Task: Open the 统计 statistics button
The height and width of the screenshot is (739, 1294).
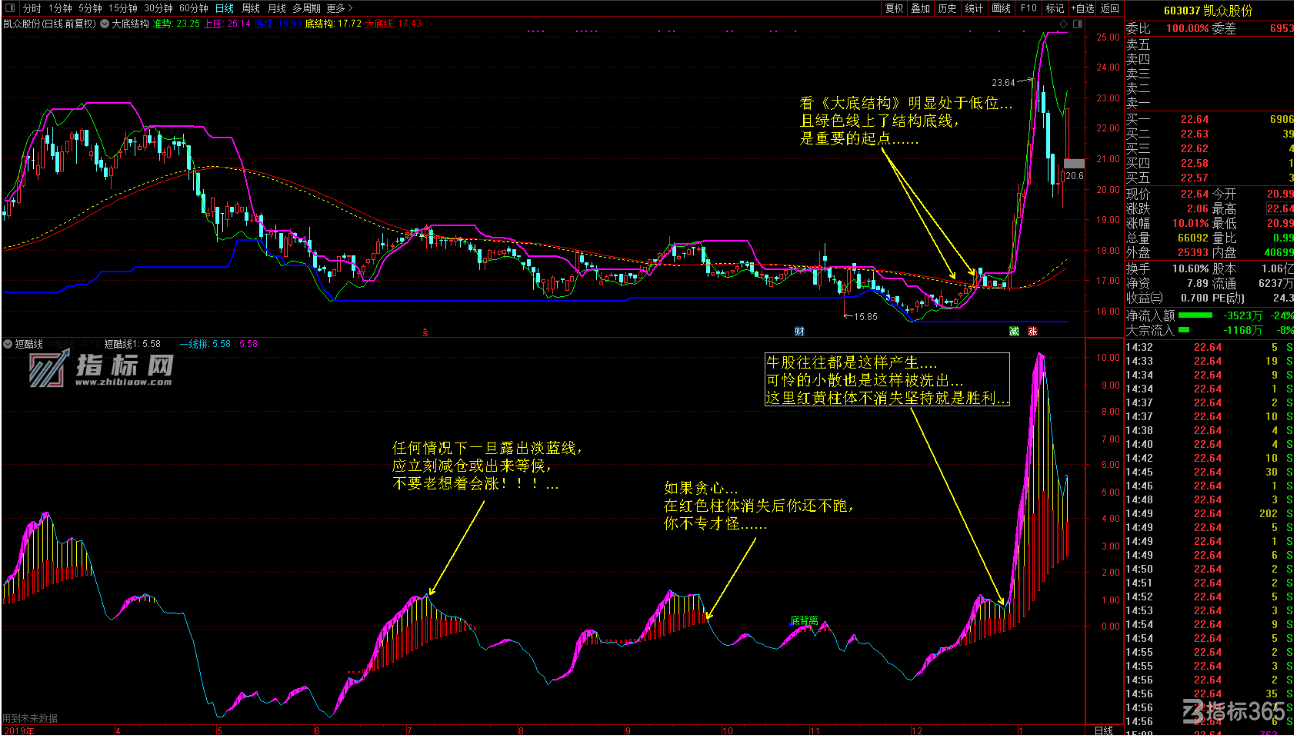Action: (974, 7)
